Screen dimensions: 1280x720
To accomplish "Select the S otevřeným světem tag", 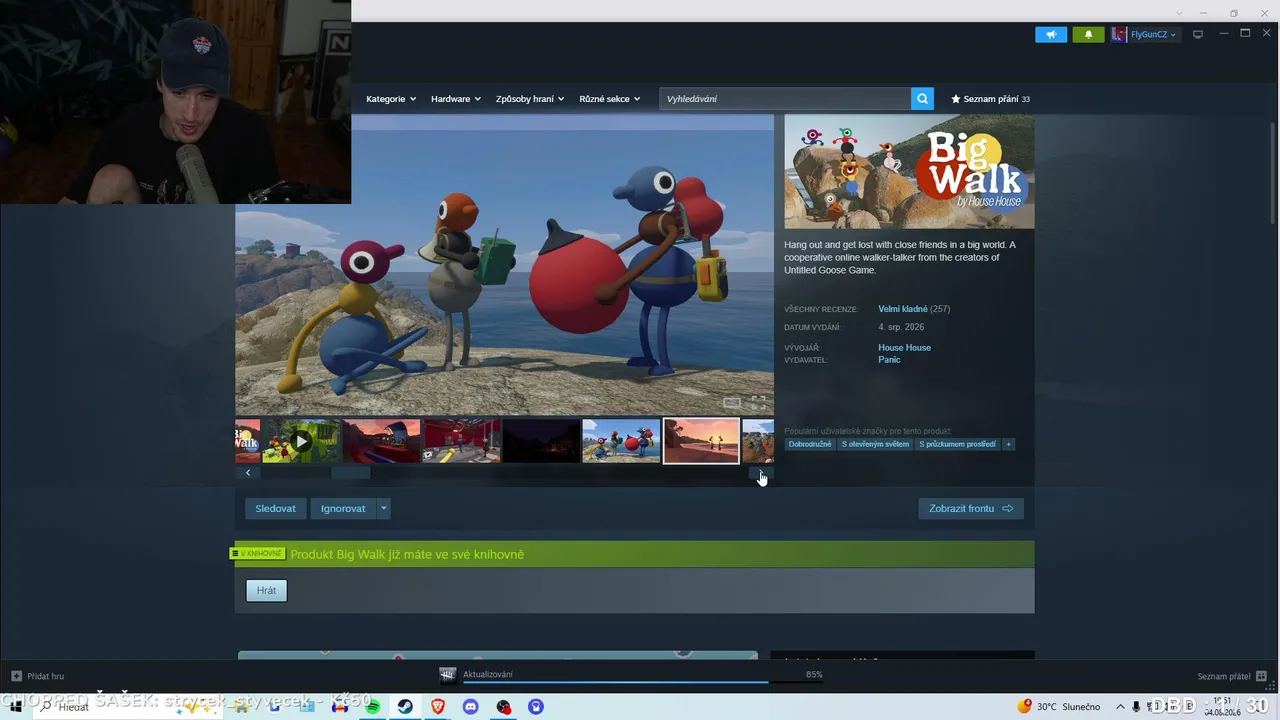I will (x=875, y=444).
